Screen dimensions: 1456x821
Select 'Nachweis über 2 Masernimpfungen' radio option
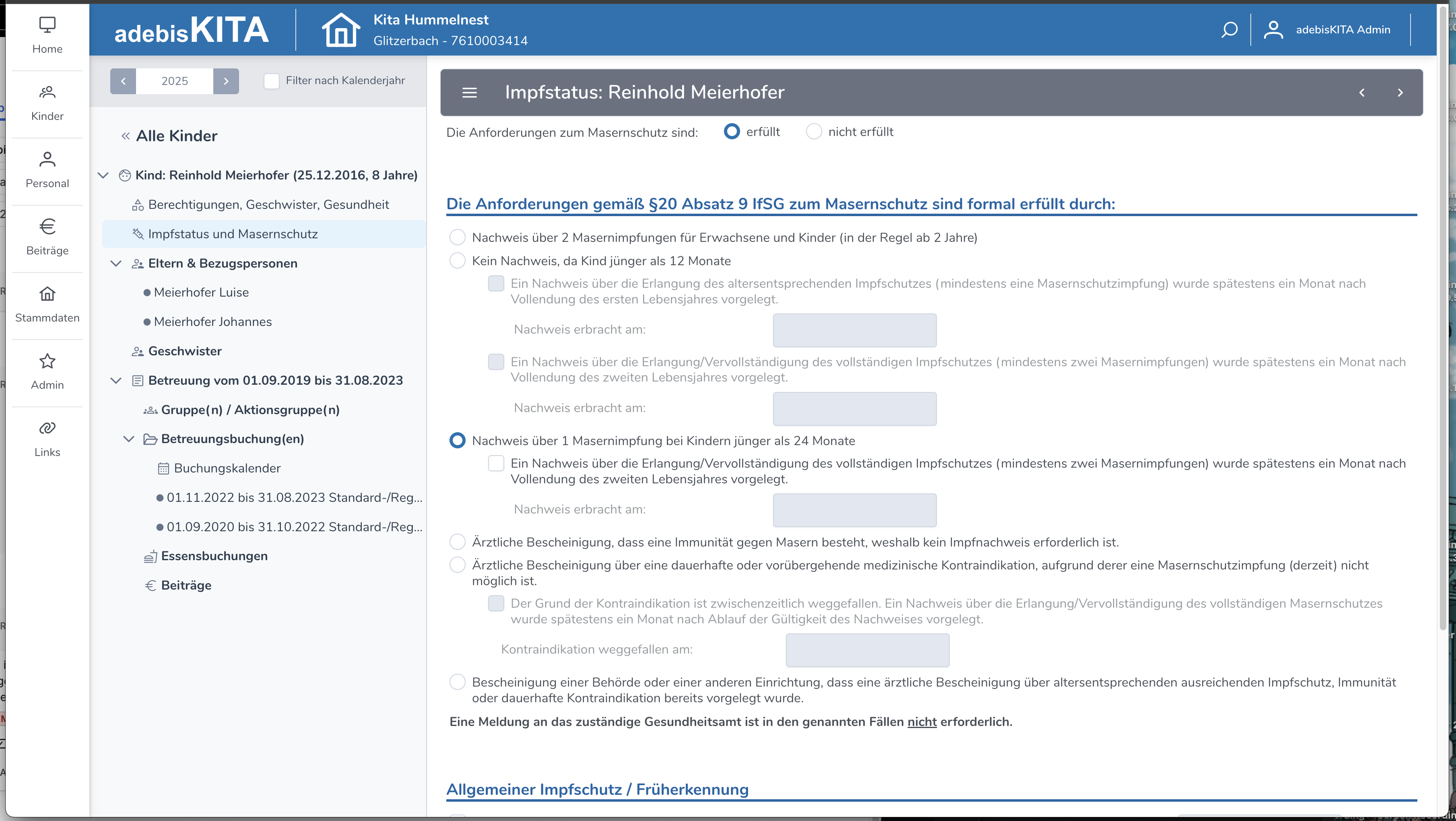pyautogui.click(x=457, y=237)
